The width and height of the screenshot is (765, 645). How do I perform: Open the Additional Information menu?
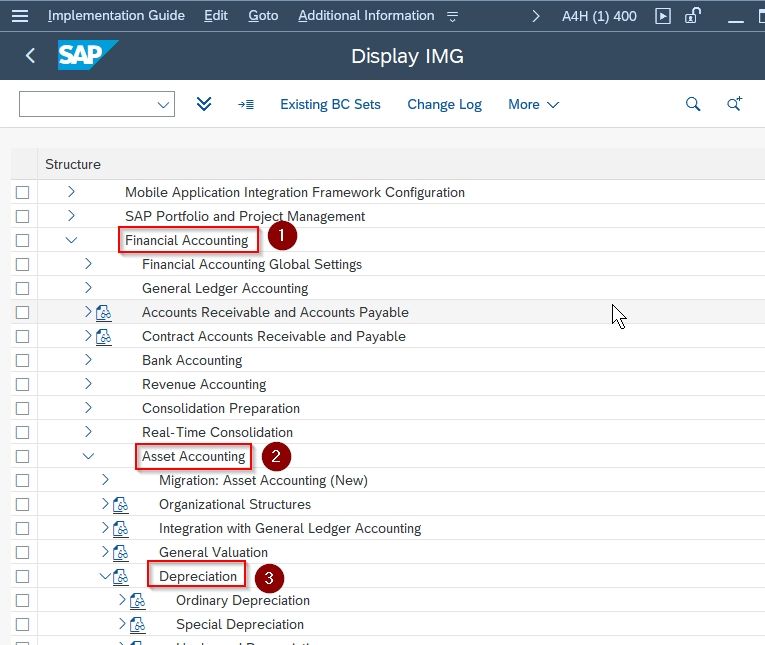[x=366, y=16]
